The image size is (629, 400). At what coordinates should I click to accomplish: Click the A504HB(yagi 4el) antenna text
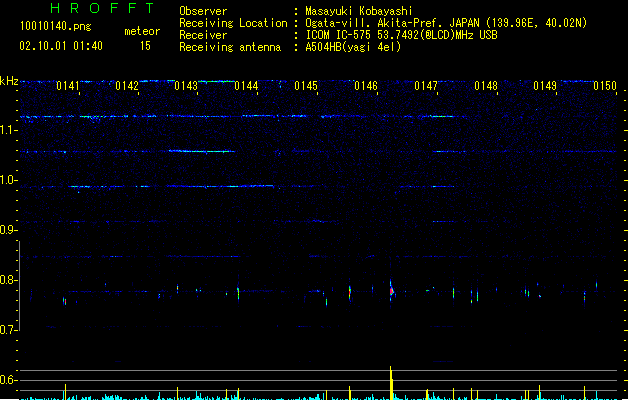(353, 47)
